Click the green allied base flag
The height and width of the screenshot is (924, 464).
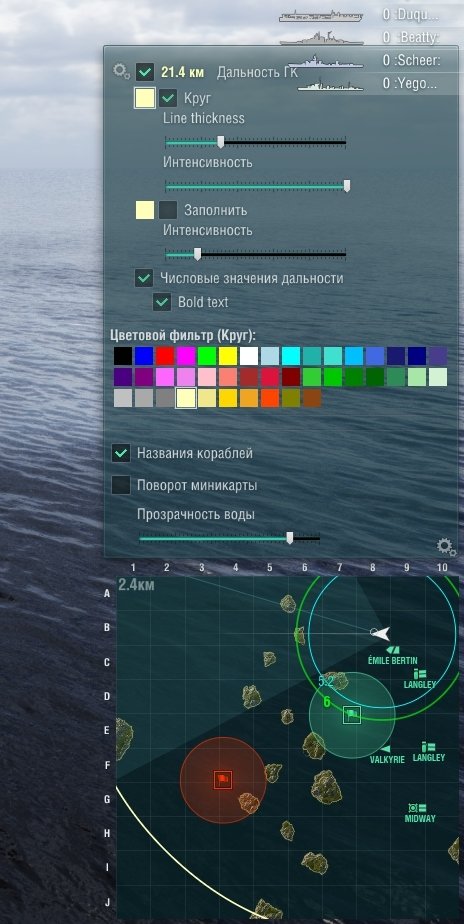tap(352, 715)
